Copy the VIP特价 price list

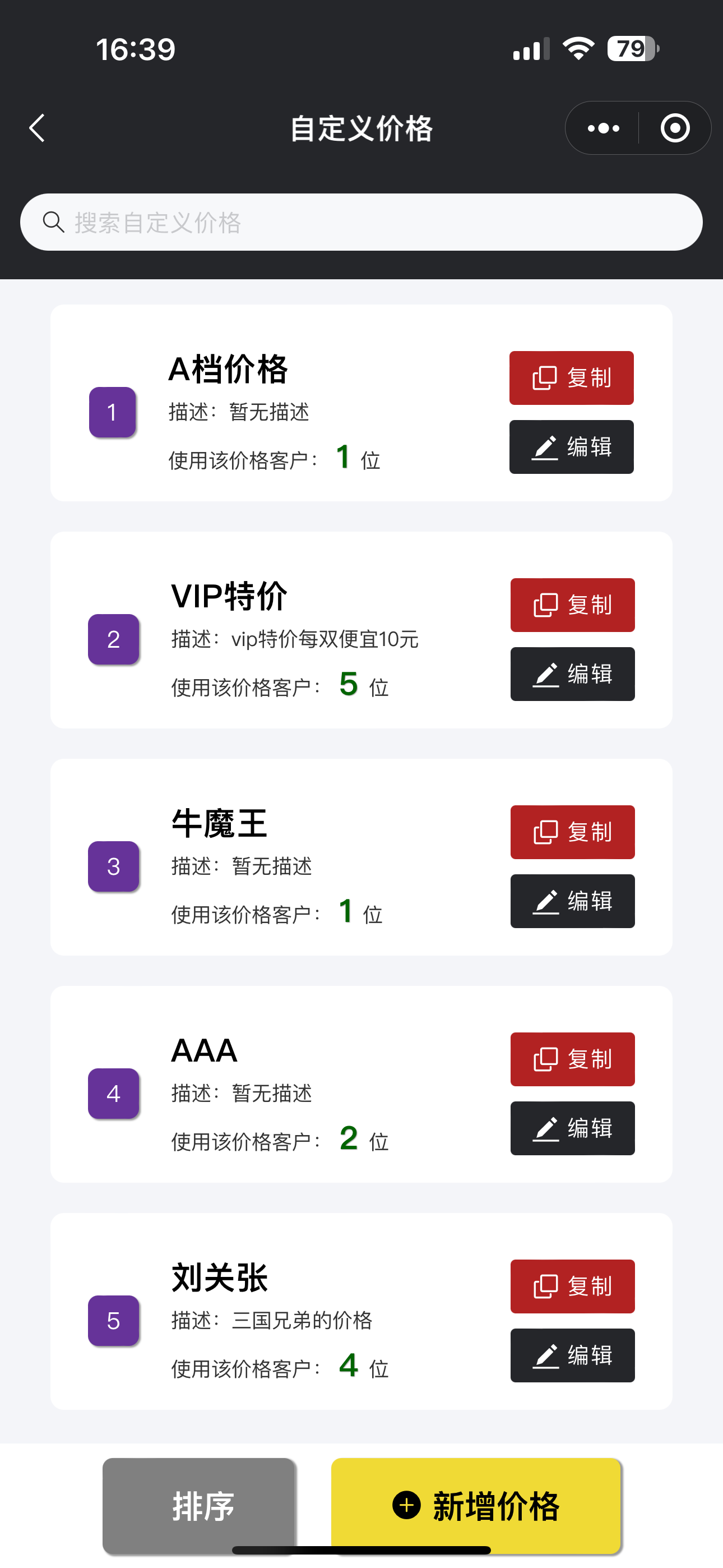[x=572, y=605]
